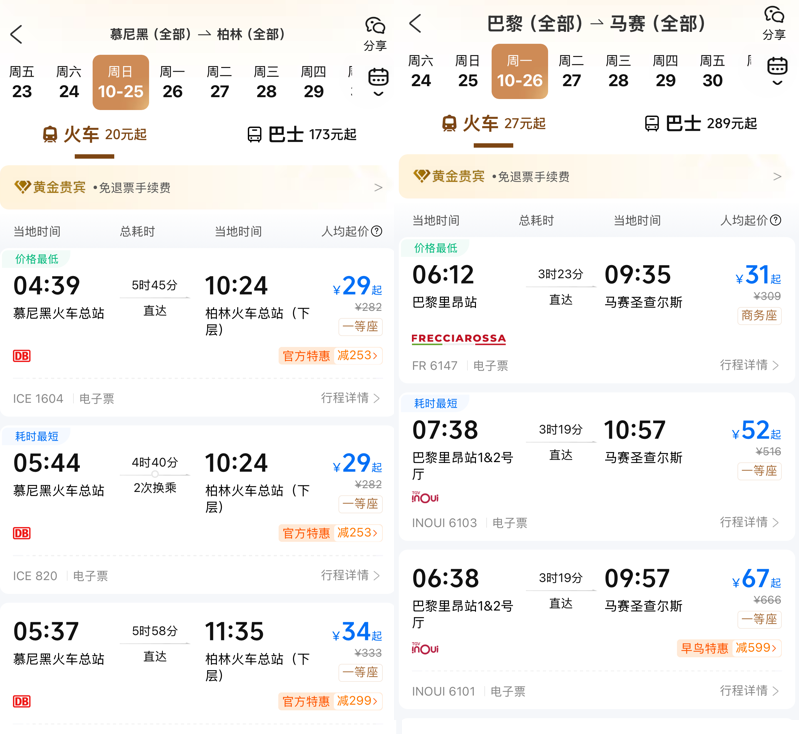Screen dimensions: 799x734
Task: Tap the Frecciarossa logo on FR 6147 card
Action: (459, 339)
